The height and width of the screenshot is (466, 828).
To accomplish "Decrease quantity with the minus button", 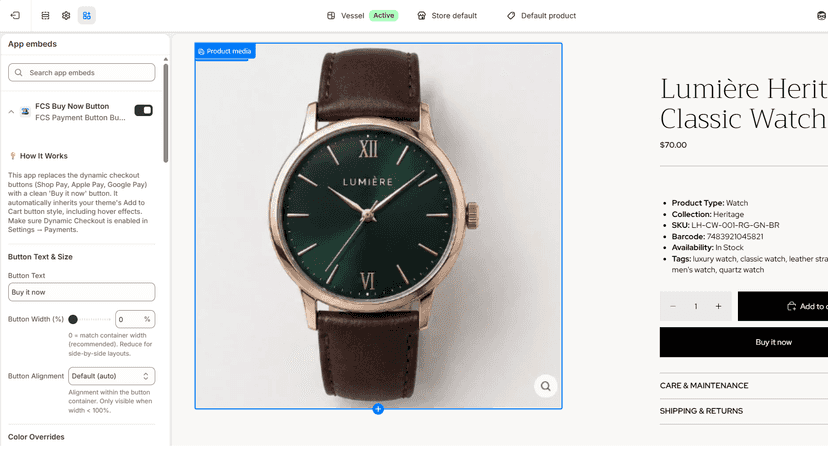I will click(673, 306).
